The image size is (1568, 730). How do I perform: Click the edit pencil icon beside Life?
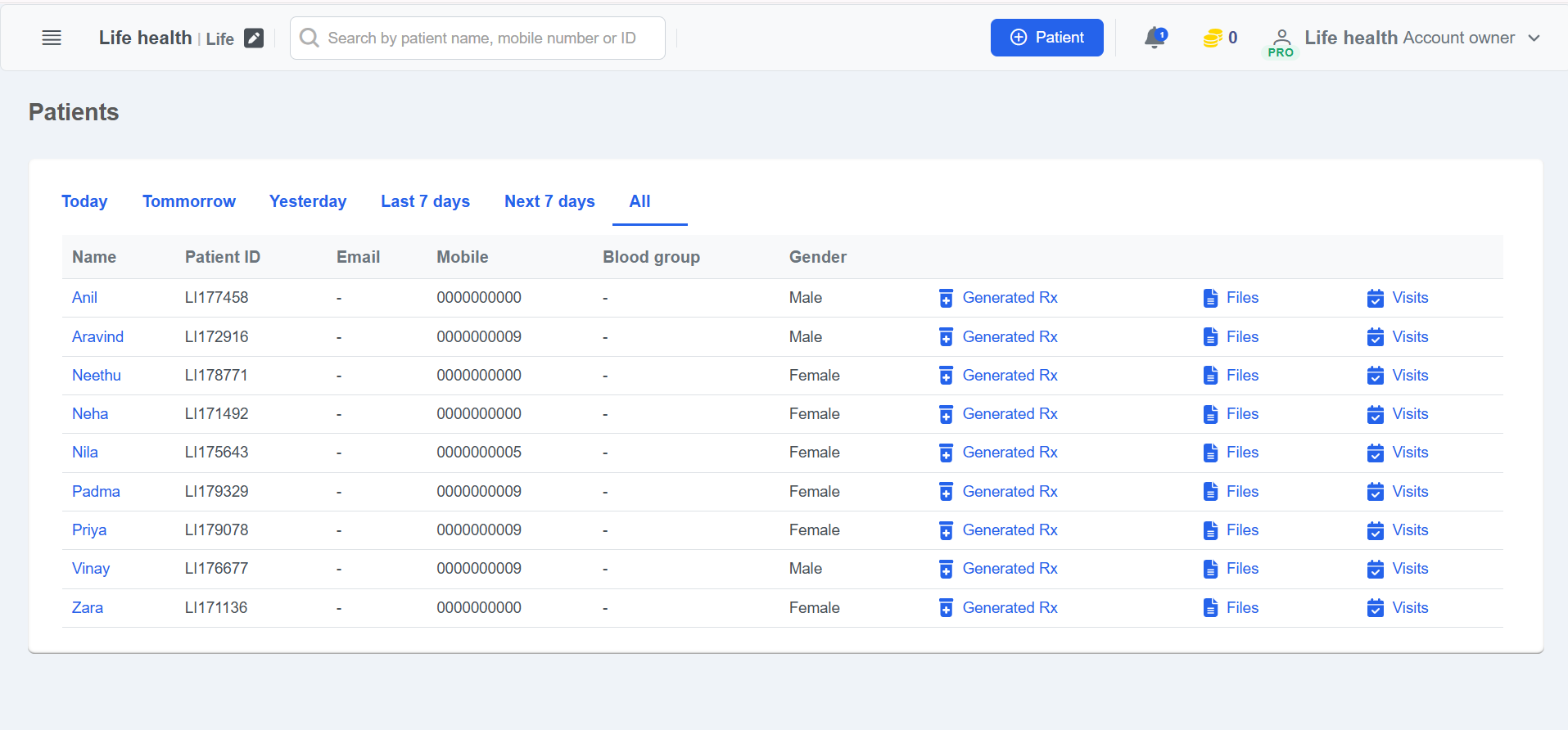(x=254, y=38)
